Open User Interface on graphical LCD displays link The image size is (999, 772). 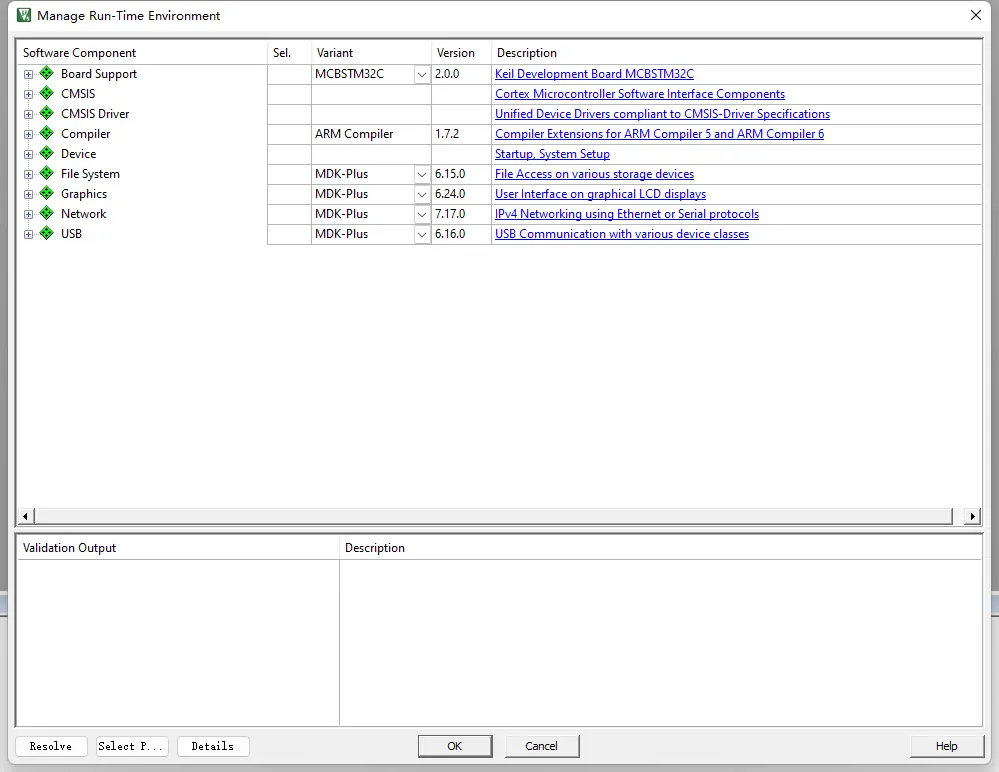pyautogui.click(x=600, y=194)
